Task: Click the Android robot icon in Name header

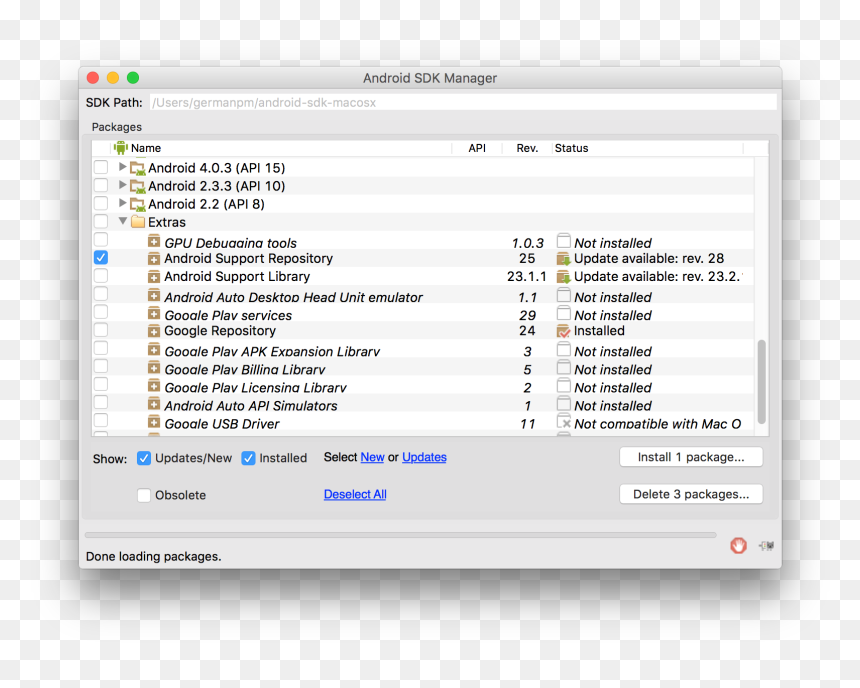Action: tap(121, 148)
